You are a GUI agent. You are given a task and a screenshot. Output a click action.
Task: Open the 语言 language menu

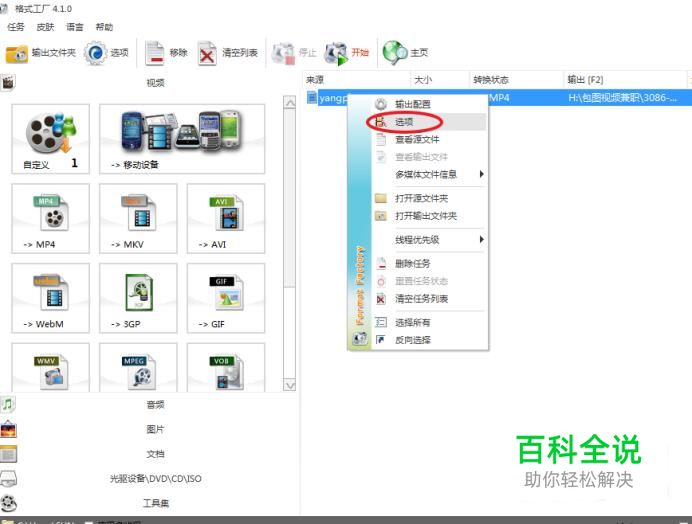pos(75,27)
